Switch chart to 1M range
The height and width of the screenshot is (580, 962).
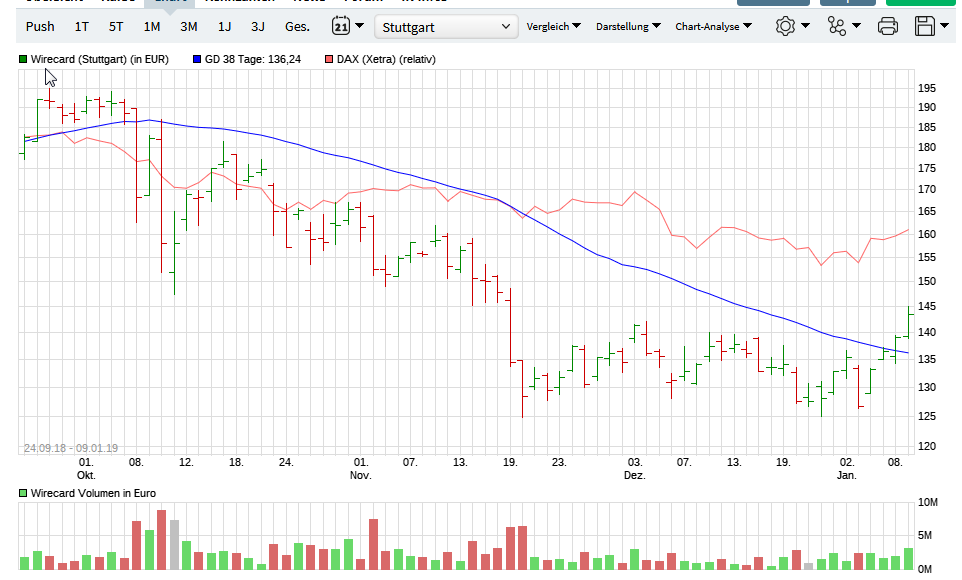[x=152, y=26]
